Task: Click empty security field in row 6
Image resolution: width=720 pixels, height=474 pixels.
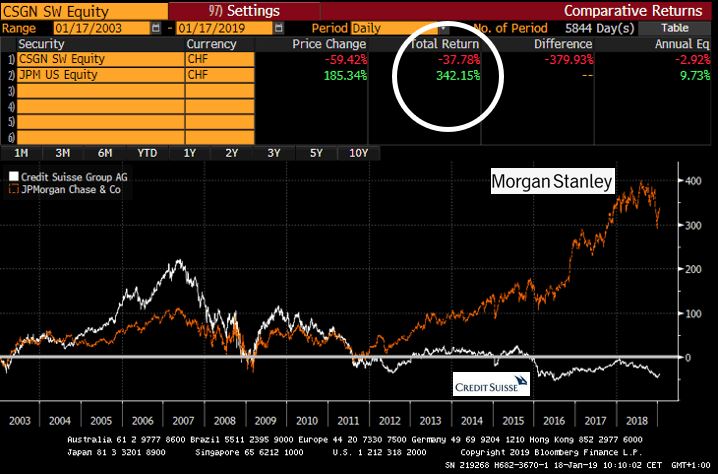Action: pyautogui.click(x=101, y=137)
